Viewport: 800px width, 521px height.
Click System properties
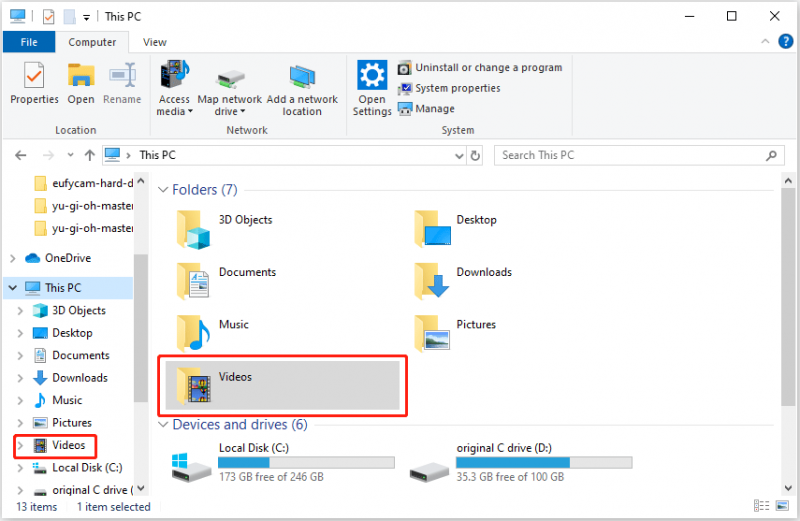coord(449,88)
